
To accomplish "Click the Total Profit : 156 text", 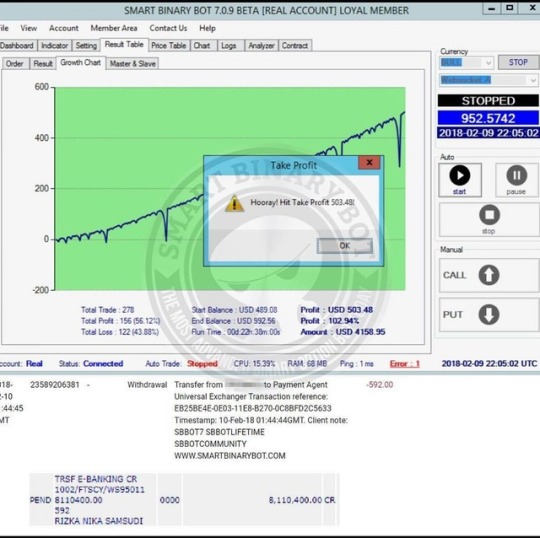I will tap(121, 321).
